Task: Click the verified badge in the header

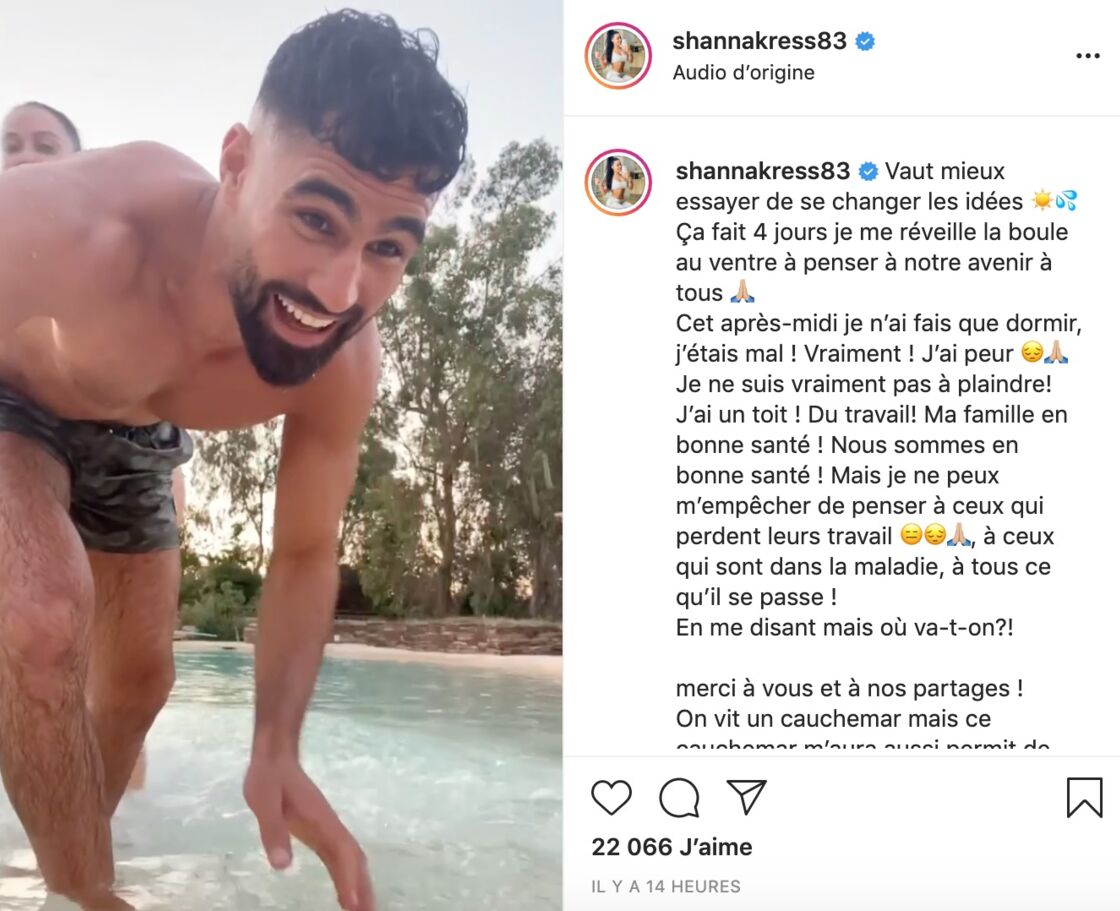Action: click(865, 41)
